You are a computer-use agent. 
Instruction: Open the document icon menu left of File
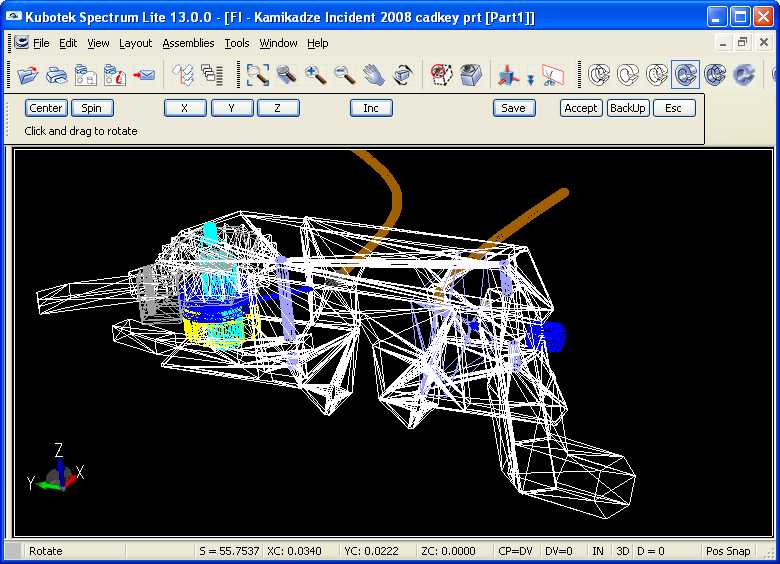pos(21,43)
